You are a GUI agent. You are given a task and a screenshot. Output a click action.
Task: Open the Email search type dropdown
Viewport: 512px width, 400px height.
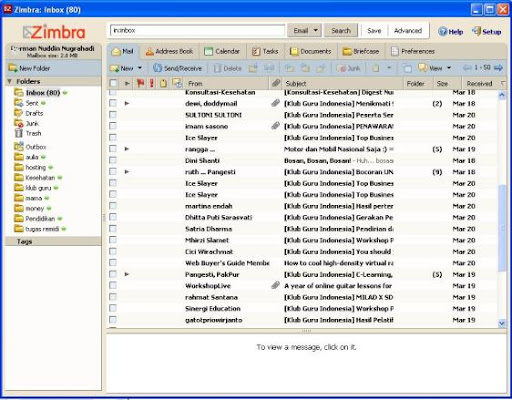[x=305, y=31]
